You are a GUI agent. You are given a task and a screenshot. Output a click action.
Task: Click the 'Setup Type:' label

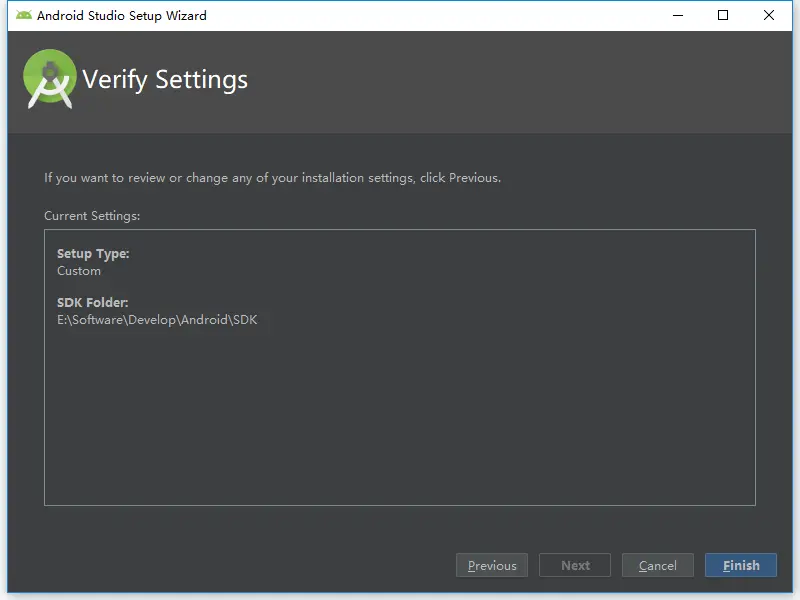(x=93, y=254)
